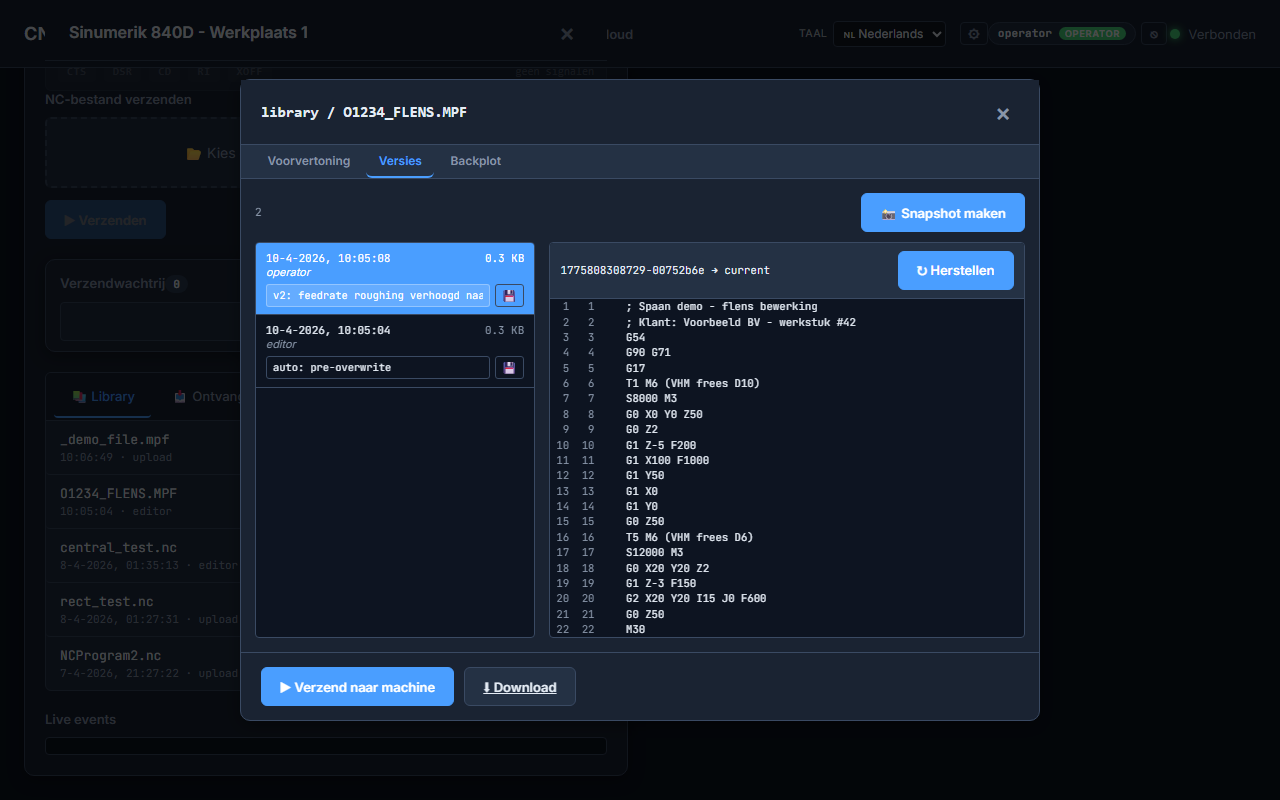
Task: Click code line 'G1 X100 F1000'
Action: click(667, 460)
